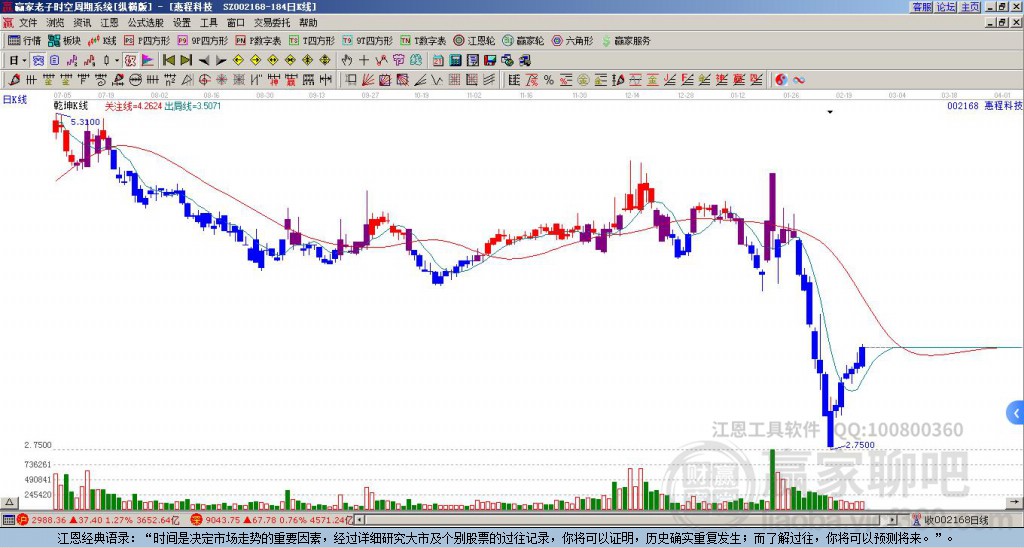
Task: Click the infinity wave icon
Action: pos(799,80)
